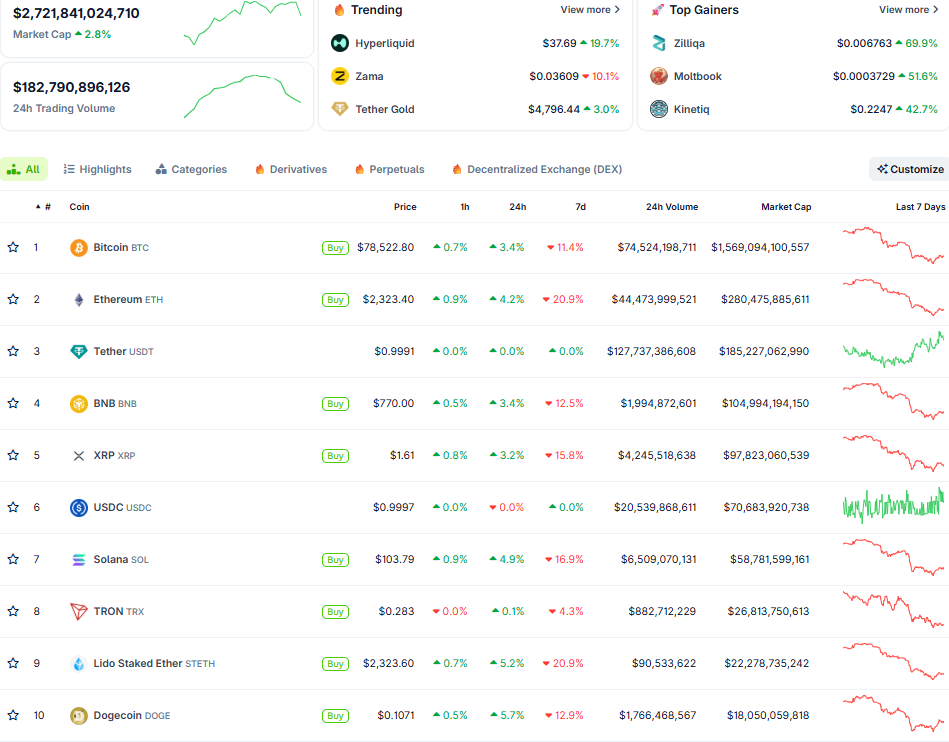The image size is (949, 742).
Task: Expand Top Gainers with View more
Action: tap(908, 10)
